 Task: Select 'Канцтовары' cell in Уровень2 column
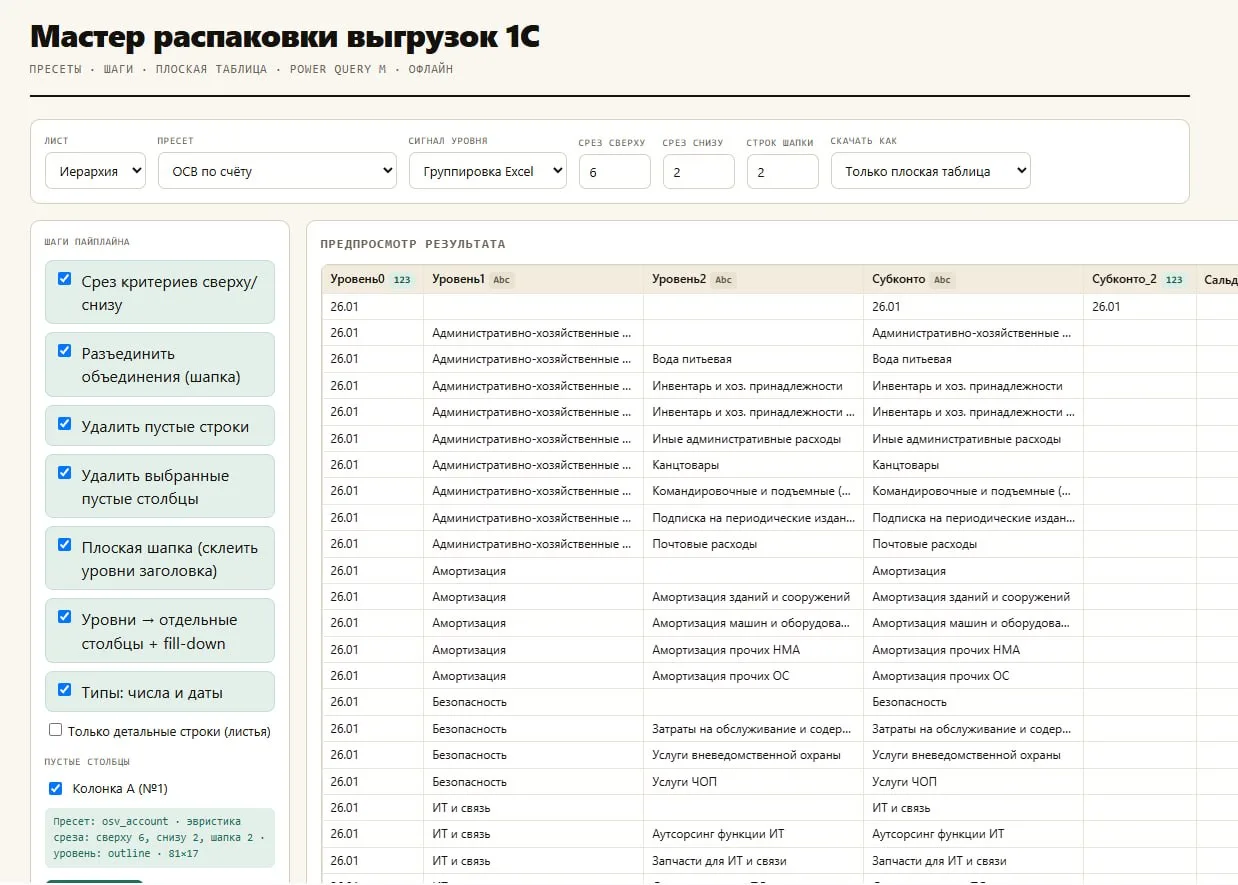(x=754, y=465)
